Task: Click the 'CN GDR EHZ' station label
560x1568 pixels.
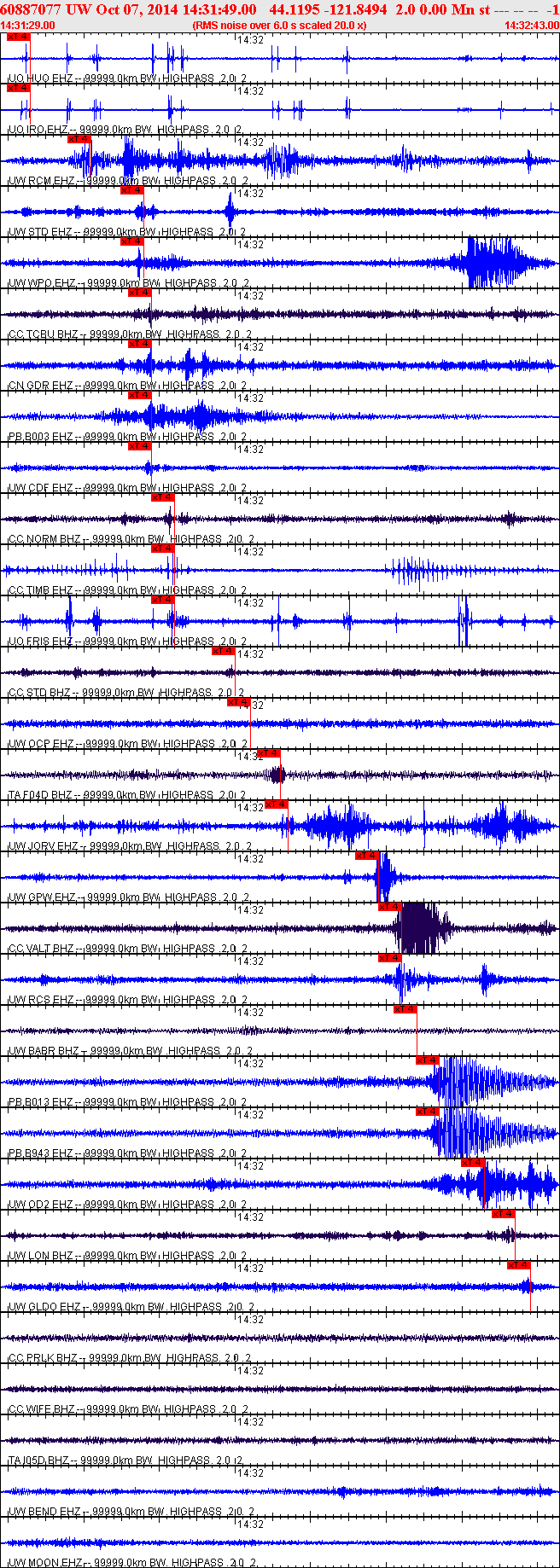Action: click(40, 386)
